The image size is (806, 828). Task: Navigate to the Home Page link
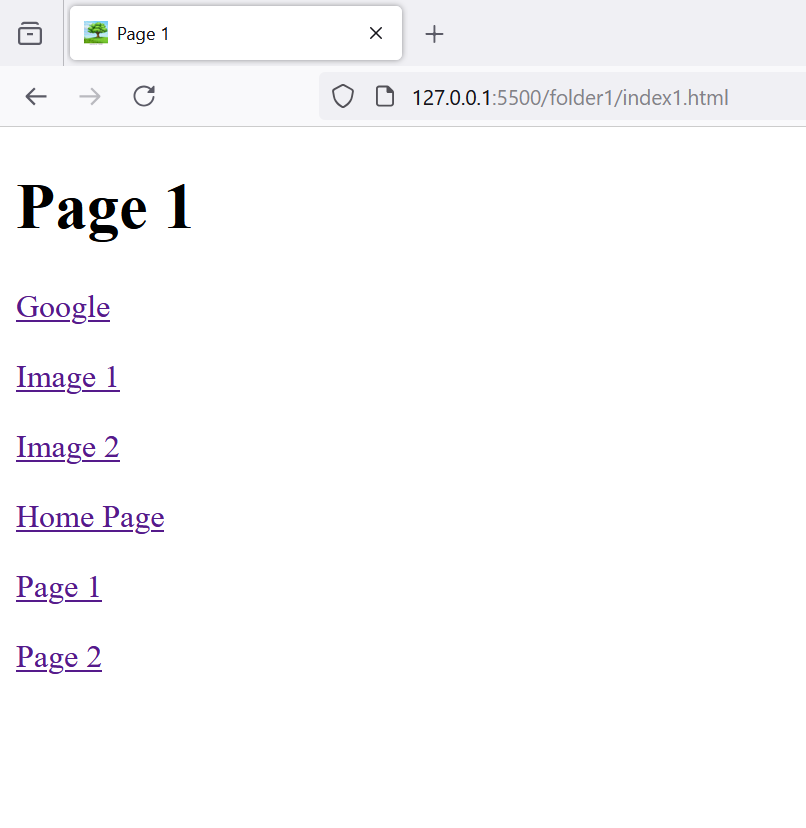pyautogui.click(x=90, y=517)
